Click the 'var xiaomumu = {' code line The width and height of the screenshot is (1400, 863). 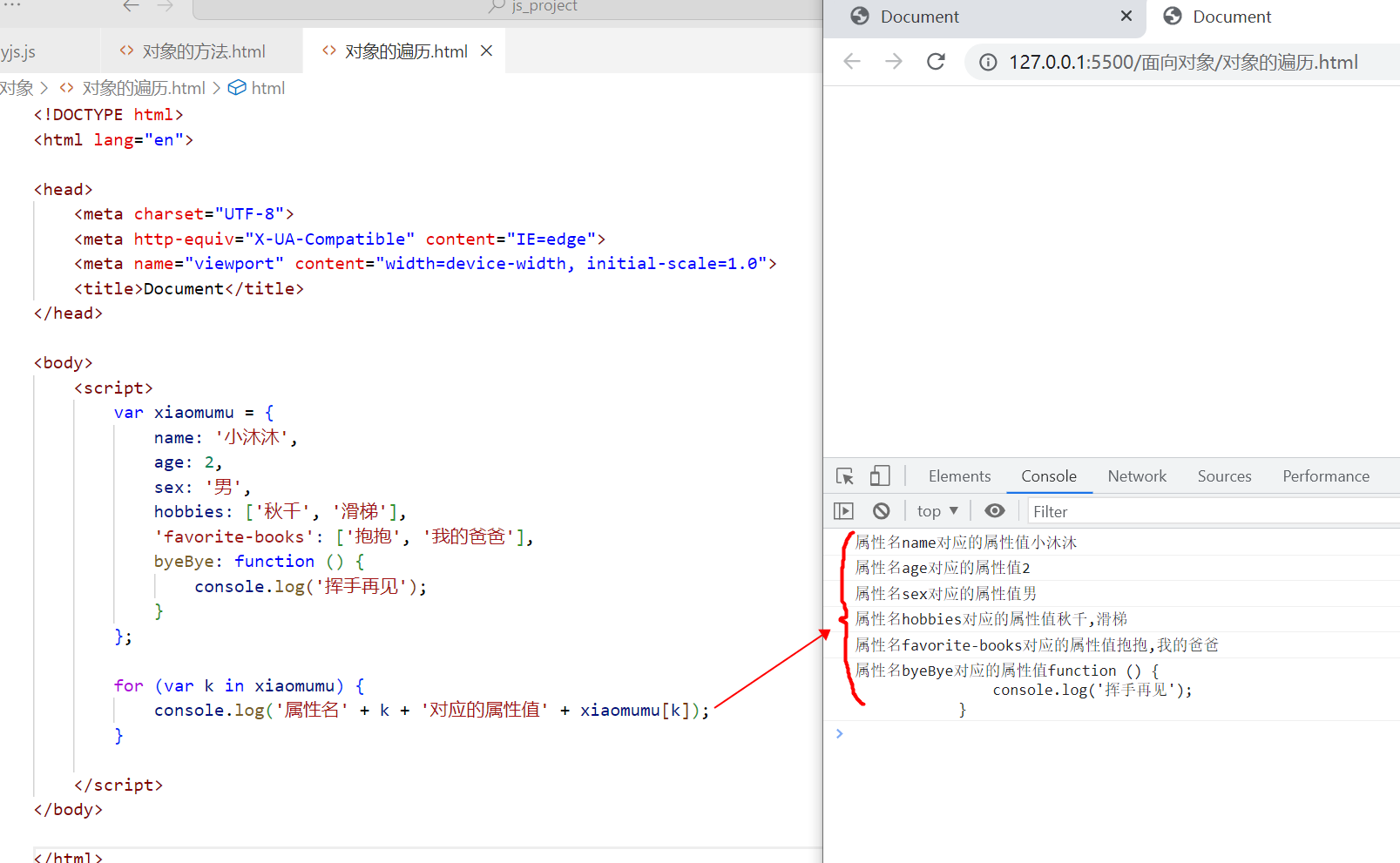click(193, 413)
